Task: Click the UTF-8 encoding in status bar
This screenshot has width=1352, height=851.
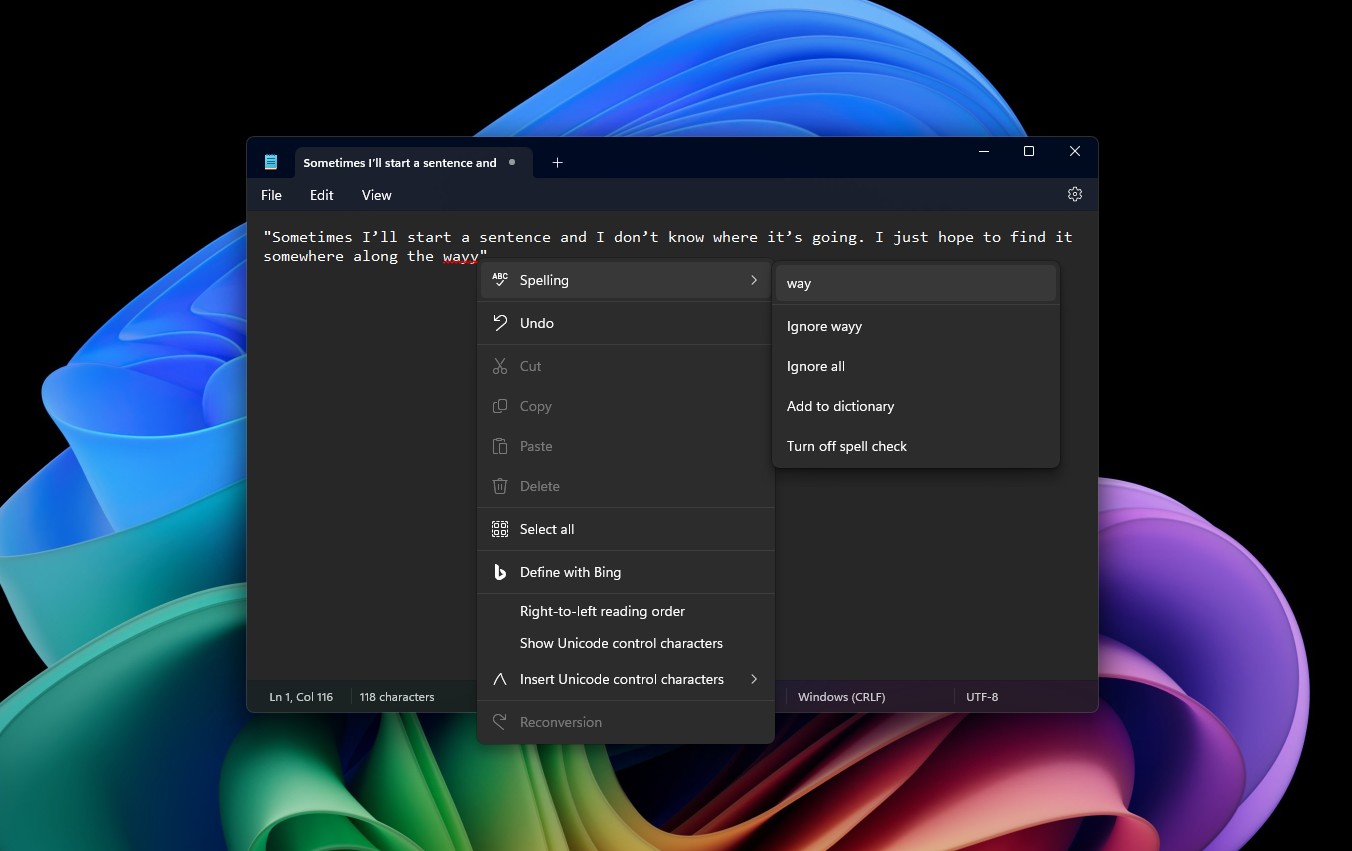Action: tap(982, 696)
